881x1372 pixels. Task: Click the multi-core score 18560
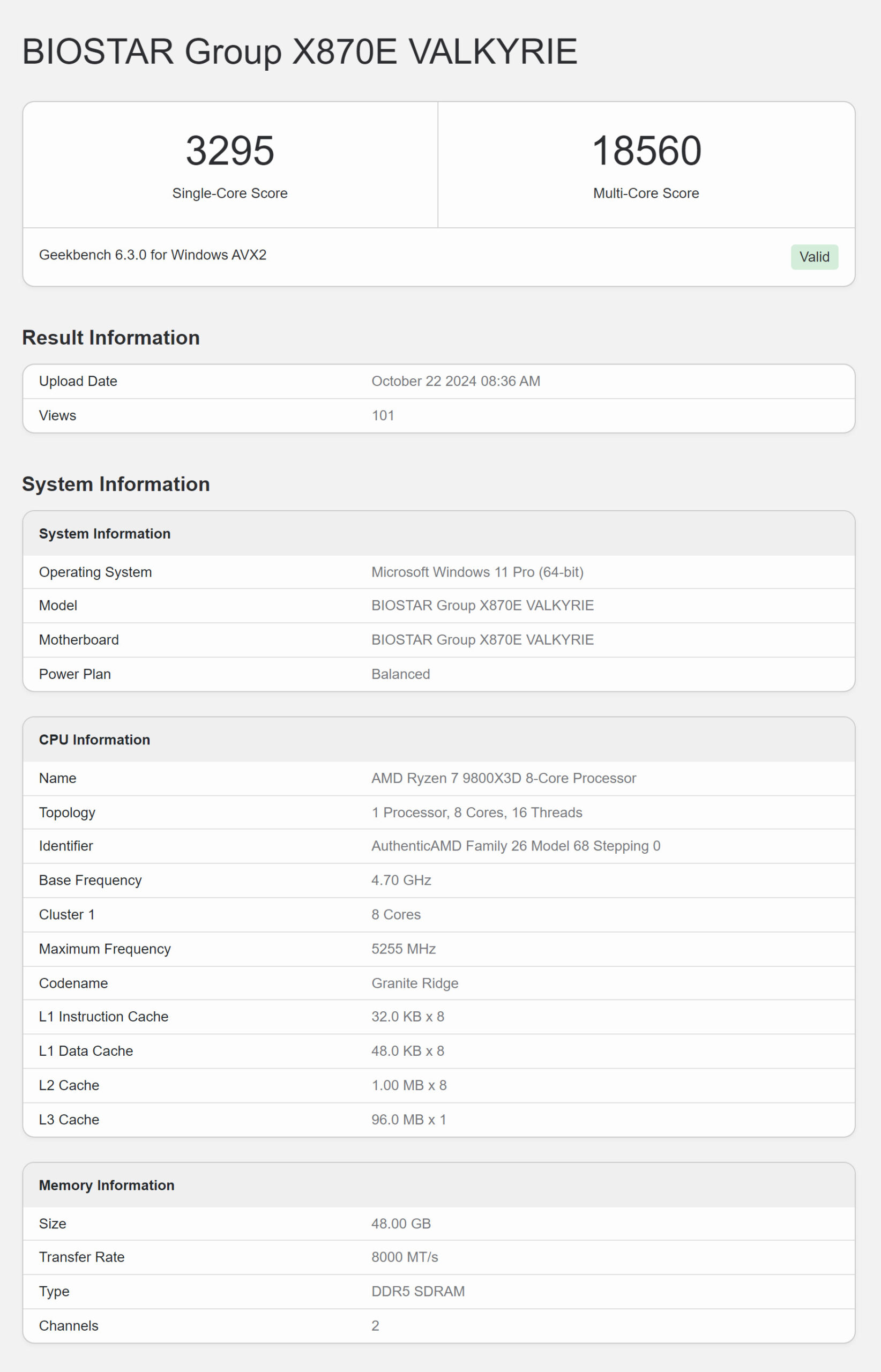click(646, 151)
